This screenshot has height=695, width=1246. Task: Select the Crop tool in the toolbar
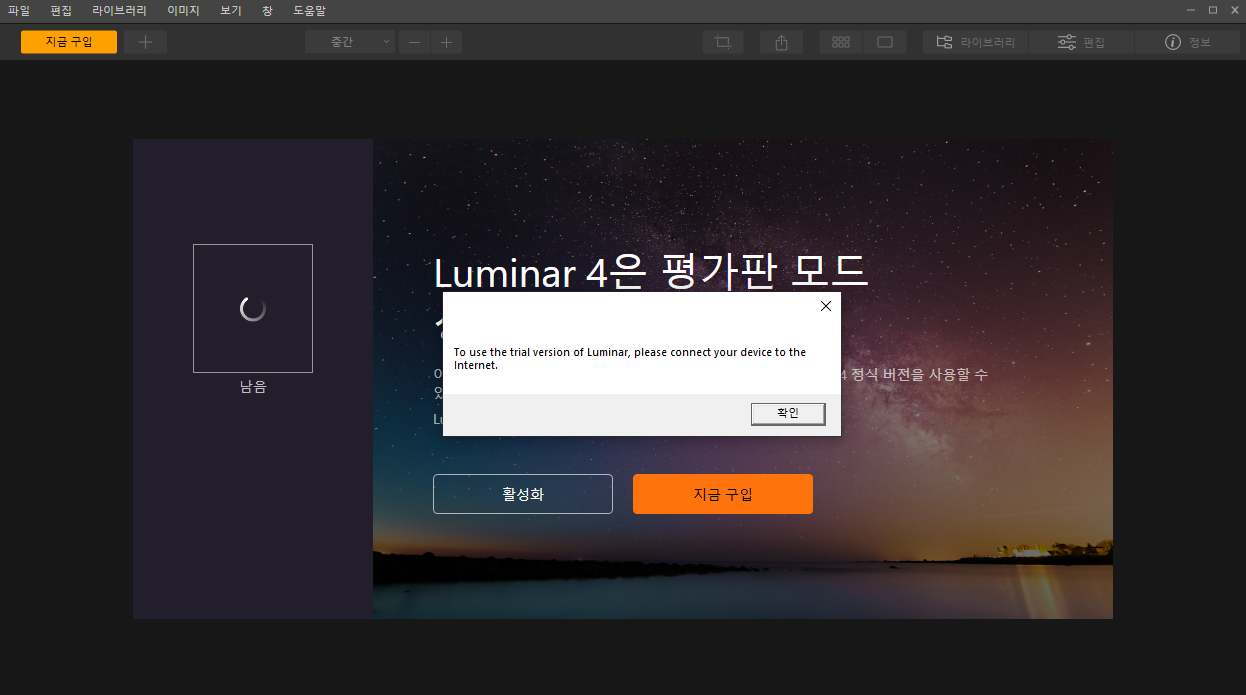pyautogui.click(x=722, y=41)
